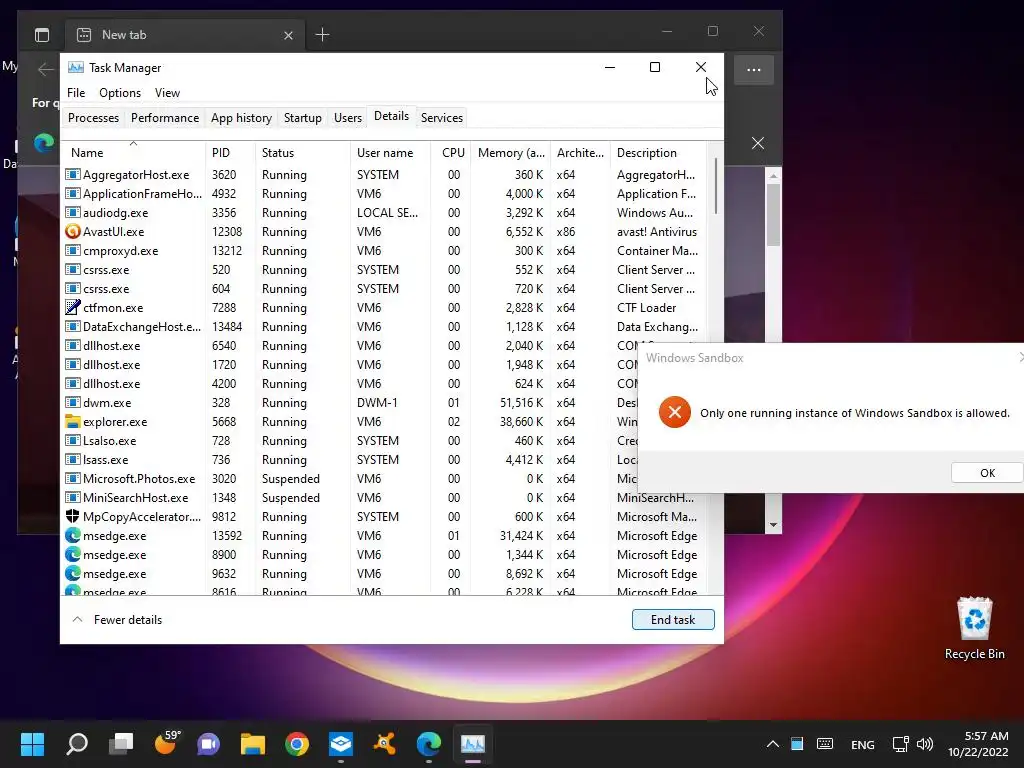Open the volume tray icon
Screen dimensions: 1024x768
click(925, 744)
